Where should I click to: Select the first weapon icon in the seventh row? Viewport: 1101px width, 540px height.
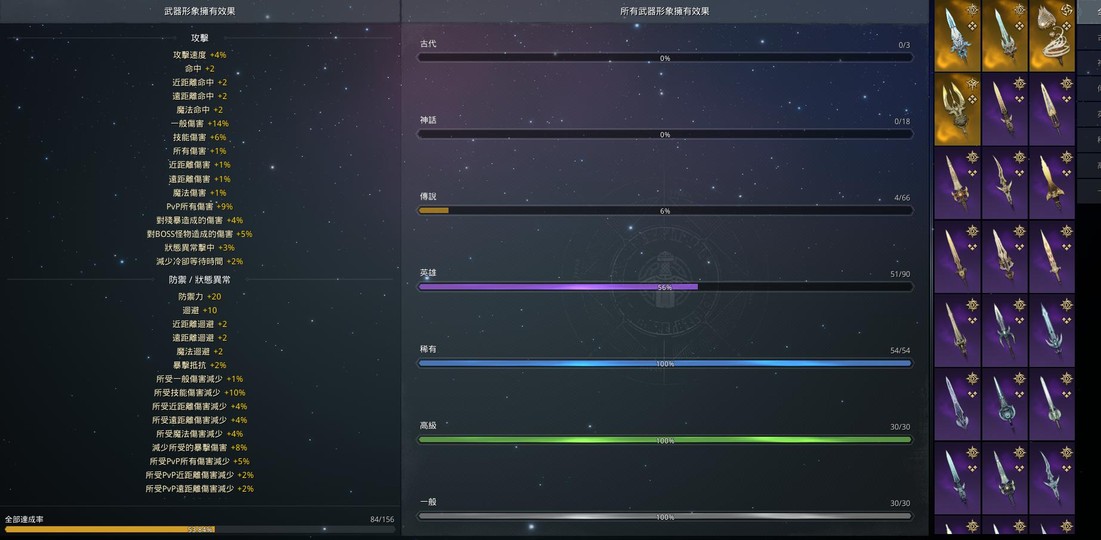(957, 477)
